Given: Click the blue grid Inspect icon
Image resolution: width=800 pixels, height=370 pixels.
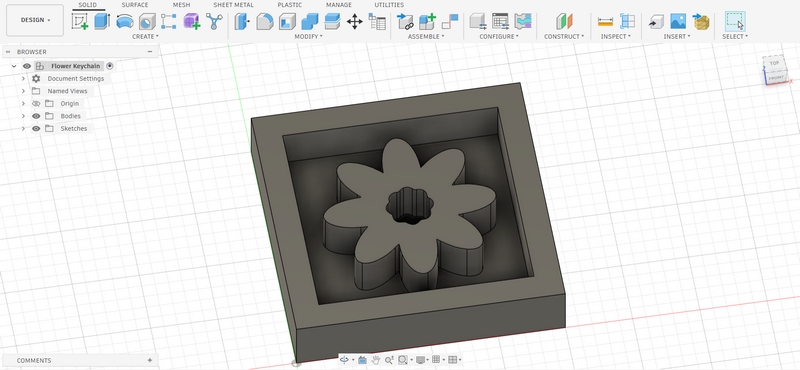Looking at the screenshot, I should point(627,21).
